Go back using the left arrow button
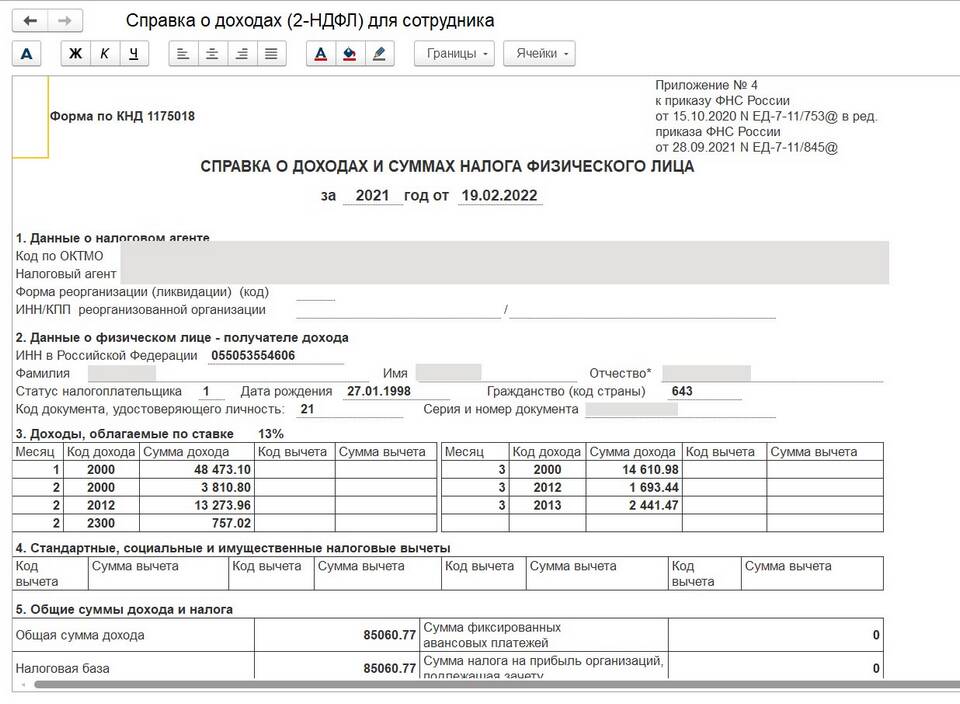 (x=30, y=21)
